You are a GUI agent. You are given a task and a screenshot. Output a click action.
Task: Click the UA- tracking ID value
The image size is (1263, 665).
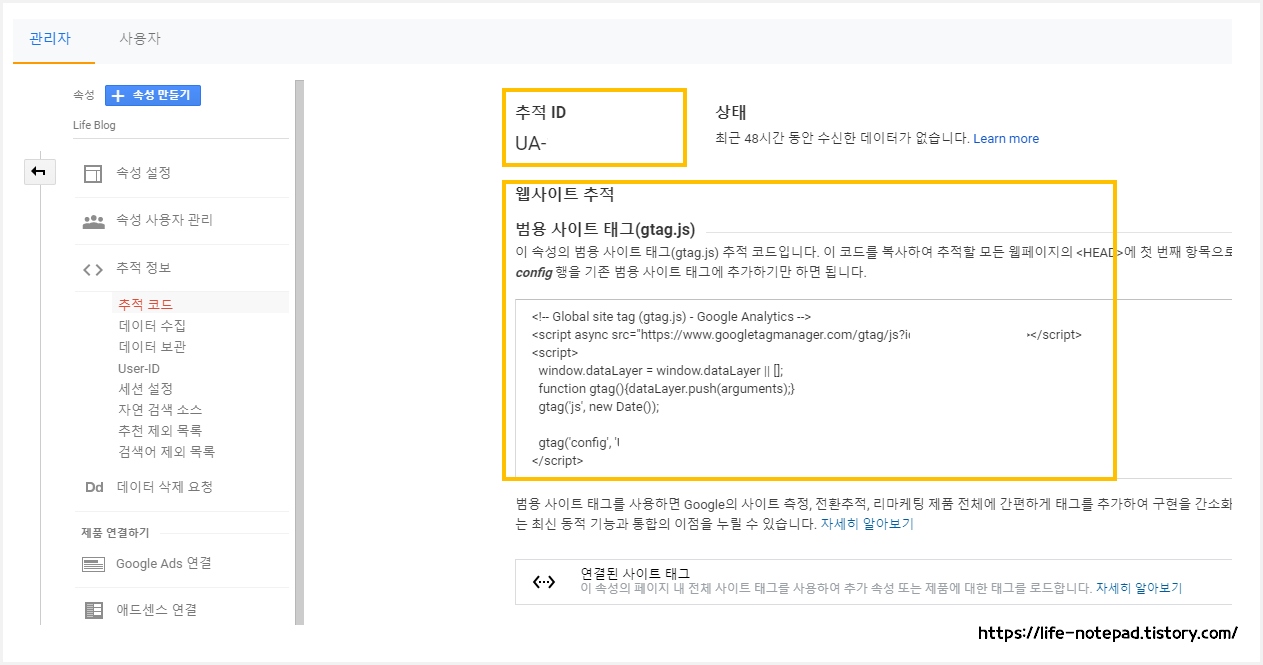(531, 143)
